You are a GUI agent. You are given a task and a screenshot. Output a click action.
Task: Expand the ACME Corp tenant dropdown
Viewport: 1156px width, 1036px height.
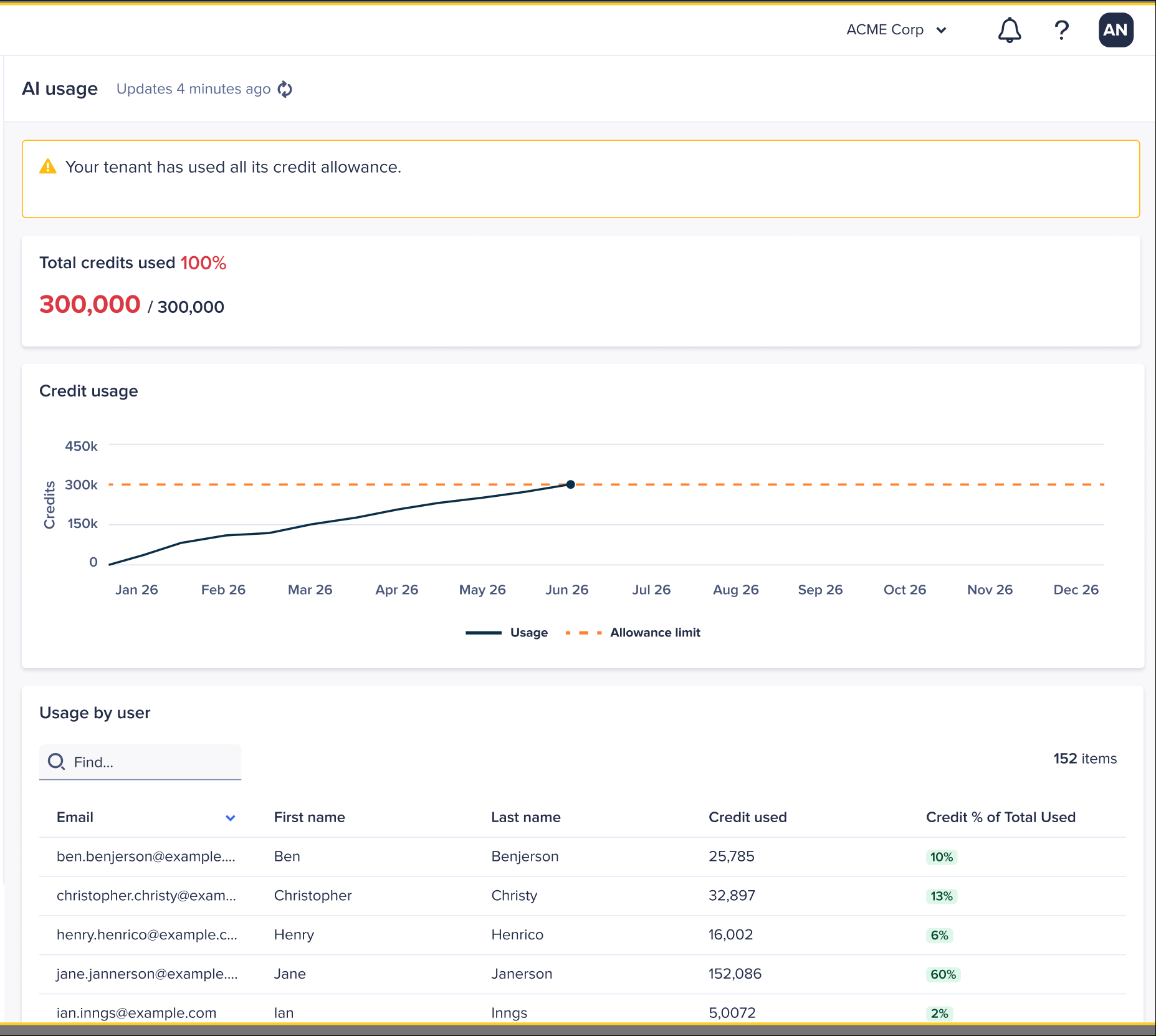click(x=897, y=30)
